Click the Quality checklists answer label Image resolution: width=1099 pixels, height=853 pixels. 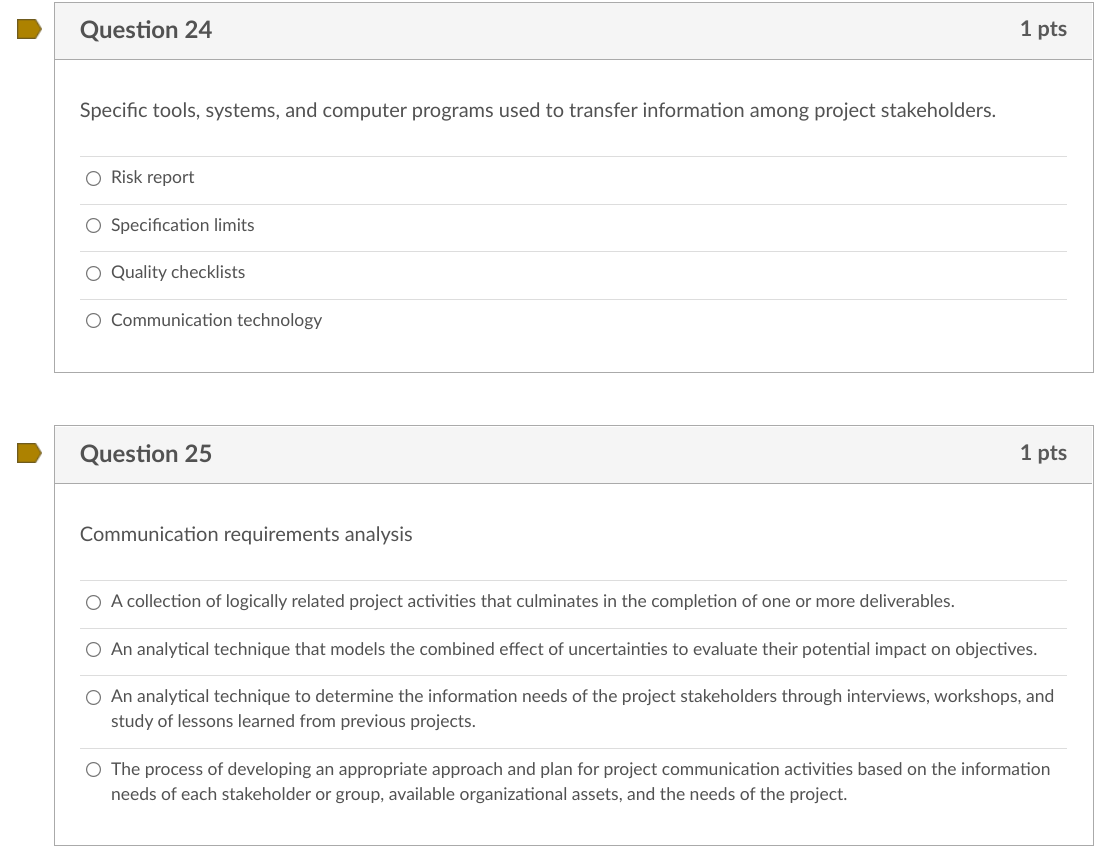click(x=178, y=272)
